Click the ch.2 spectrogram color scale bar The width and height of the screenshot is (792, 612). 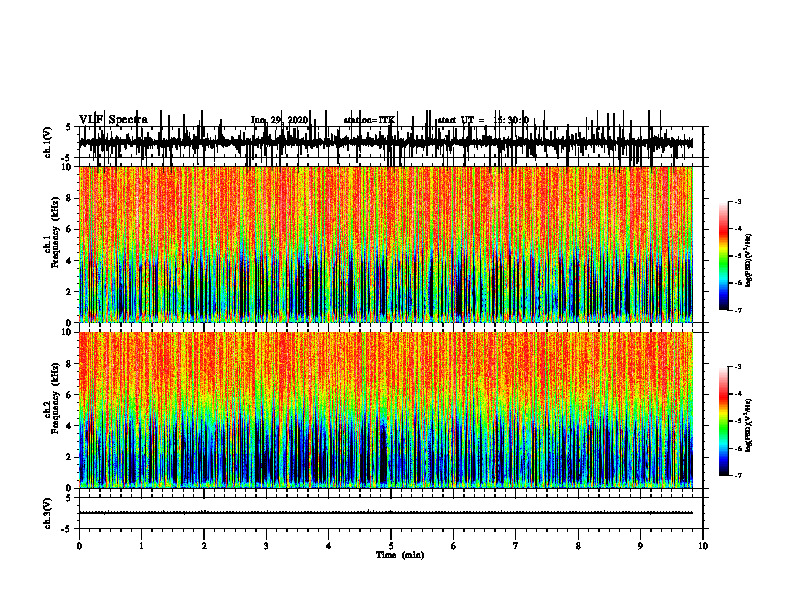coord(724,421)
